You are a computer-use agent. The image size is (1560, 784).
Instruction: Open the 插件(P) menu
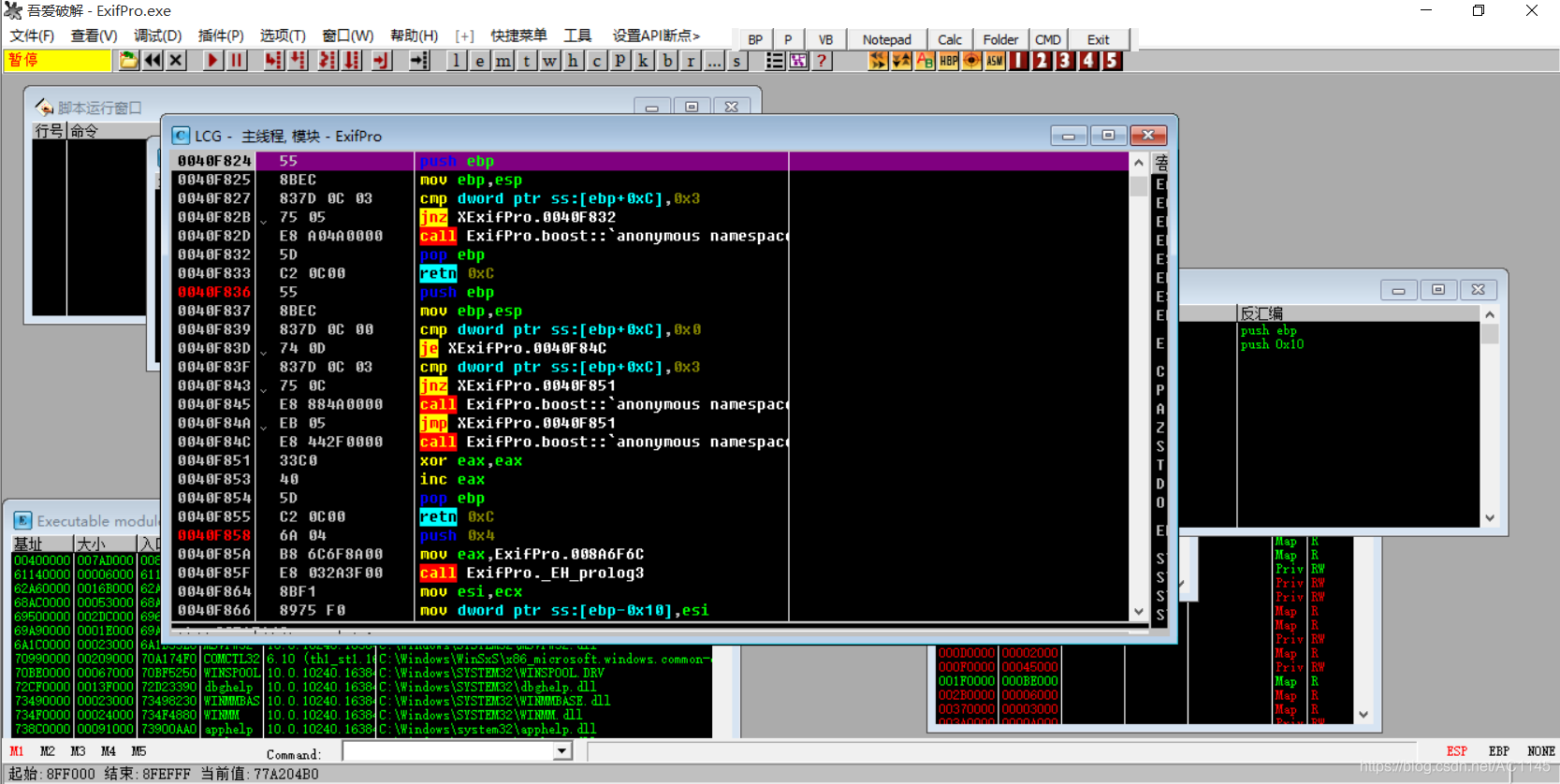(x=221, y=36)
